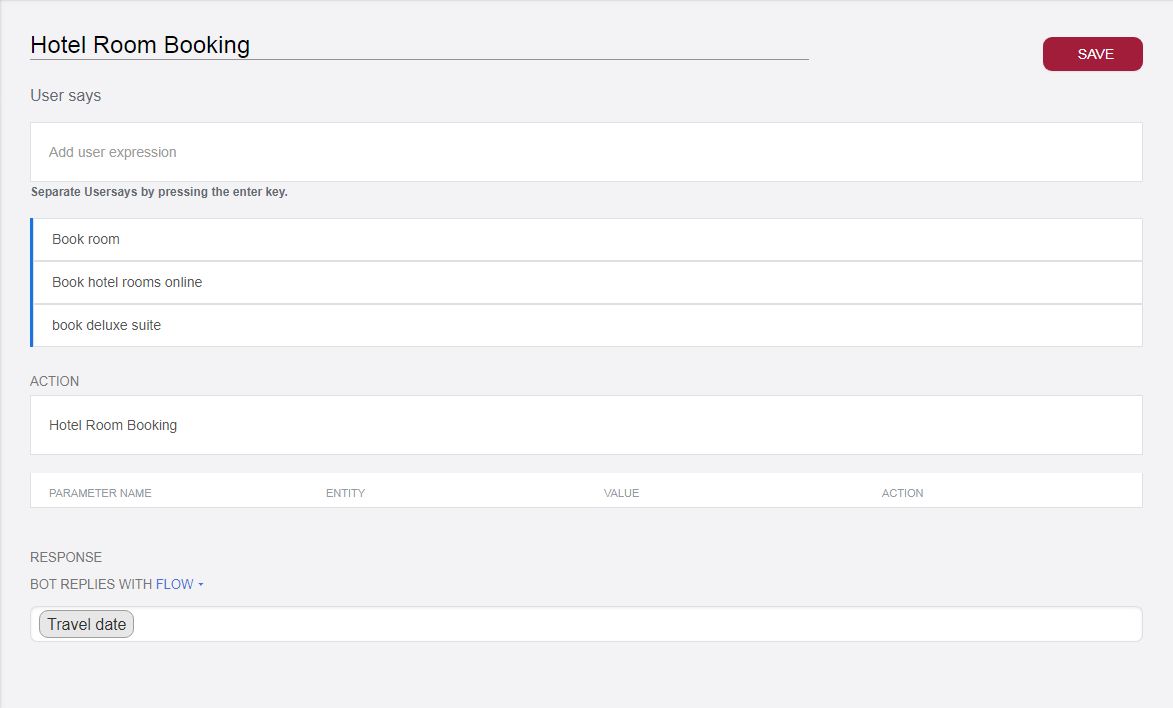Click the "Separate Usersays" hint text
This screenshot has width=1173, height=708.
tap(159, 192)
